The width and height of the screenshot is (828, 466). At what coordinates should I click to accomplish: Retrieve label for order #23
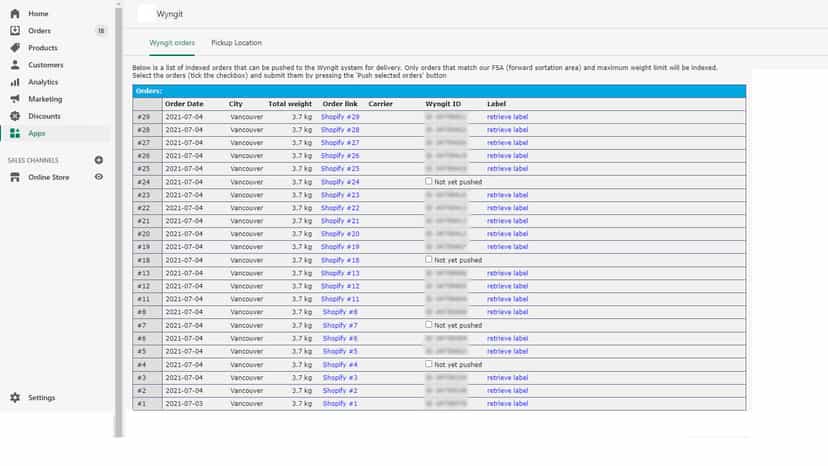(507, 195)
